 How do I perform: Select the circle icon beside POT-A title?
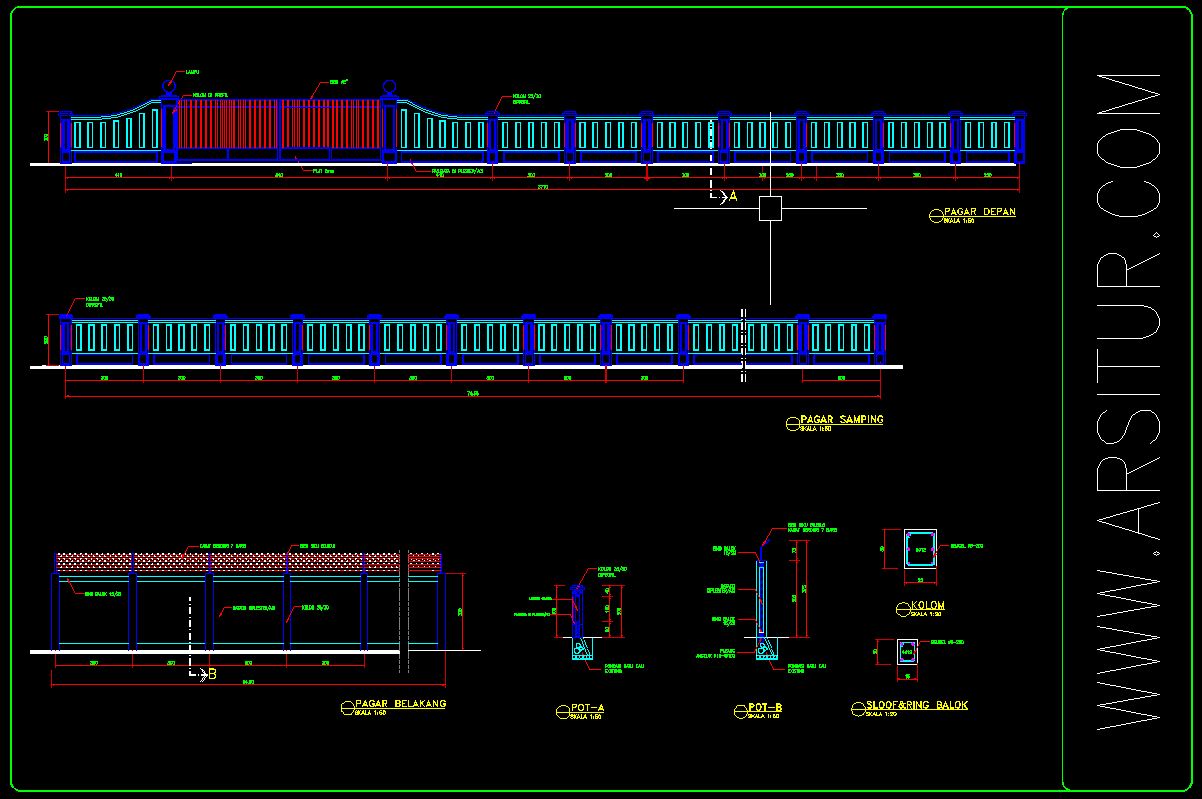pos(562,712)
